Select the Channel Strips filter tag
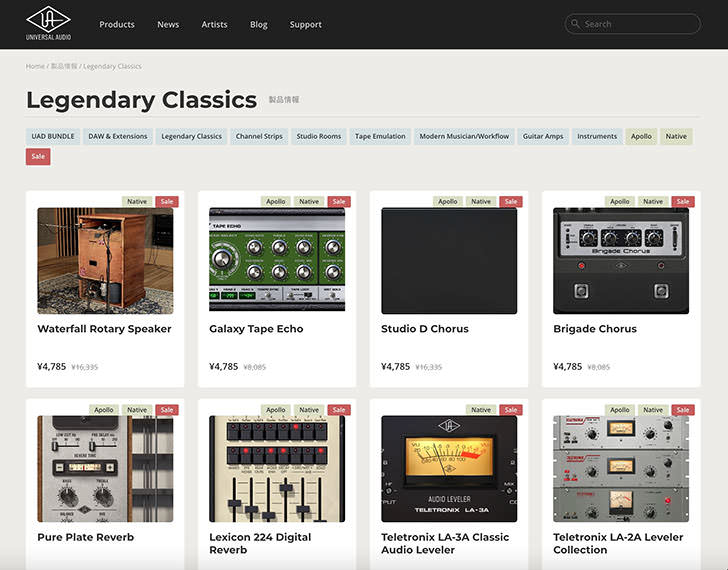This screenshot has width=728, height=570. [x=259, y=136]
